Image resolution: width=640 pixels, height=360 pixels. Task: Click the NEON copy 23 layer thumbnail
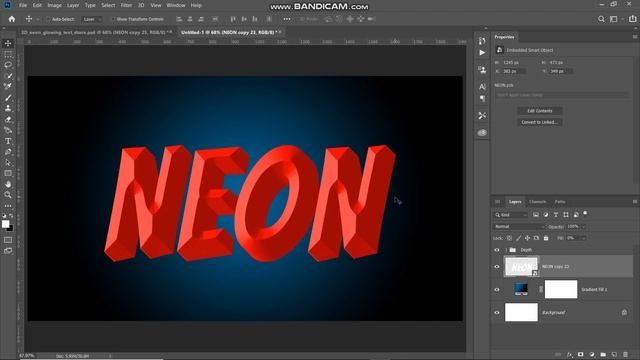click(x=522, y=267)
